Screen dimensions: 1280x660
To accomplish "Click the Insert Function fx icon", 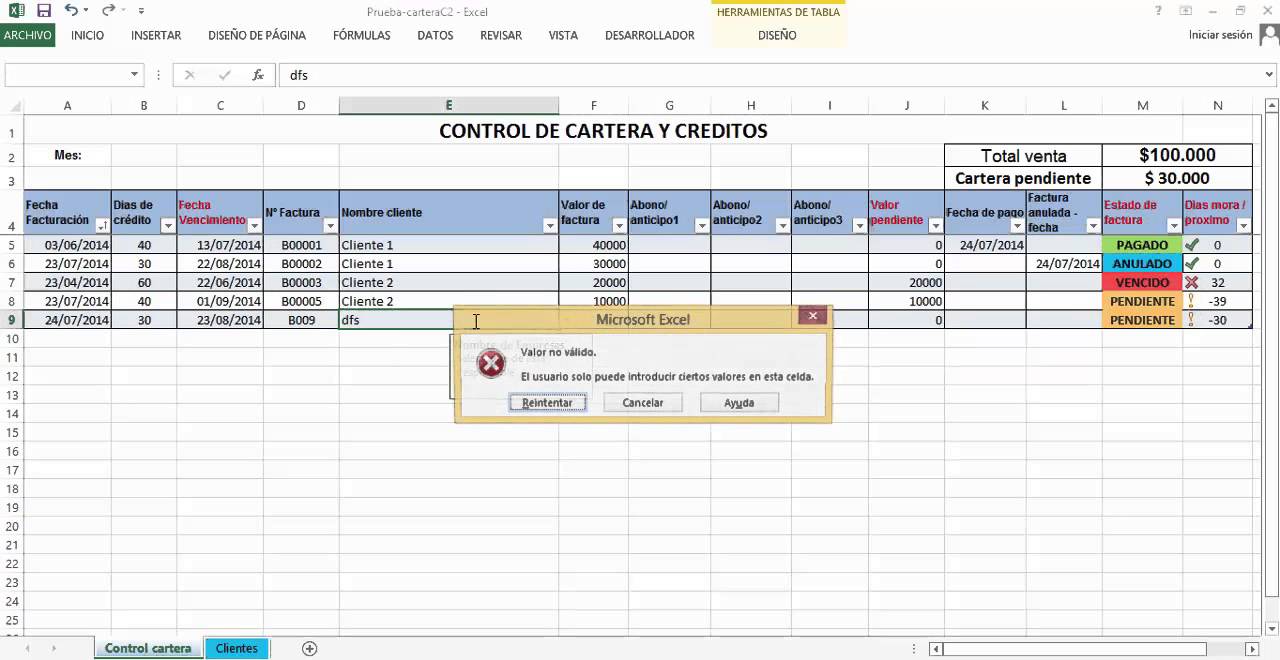I will coord(258,75).
